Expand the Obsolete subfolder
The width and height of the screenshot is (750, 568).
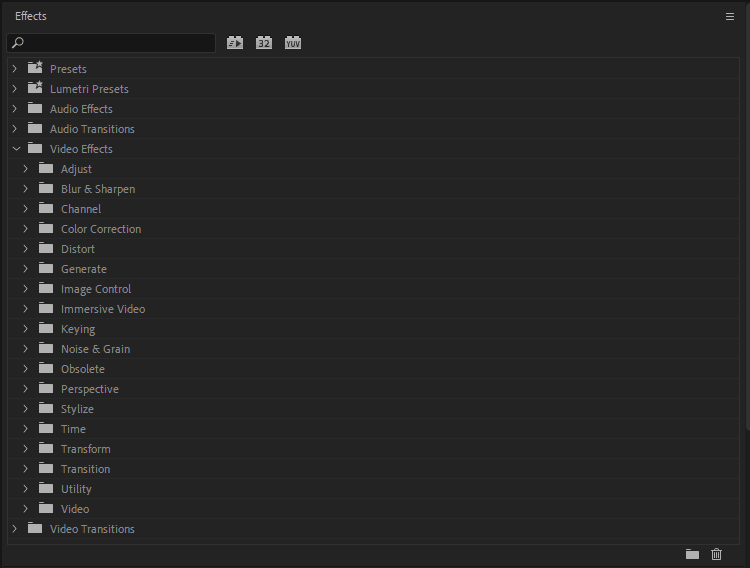25,368
